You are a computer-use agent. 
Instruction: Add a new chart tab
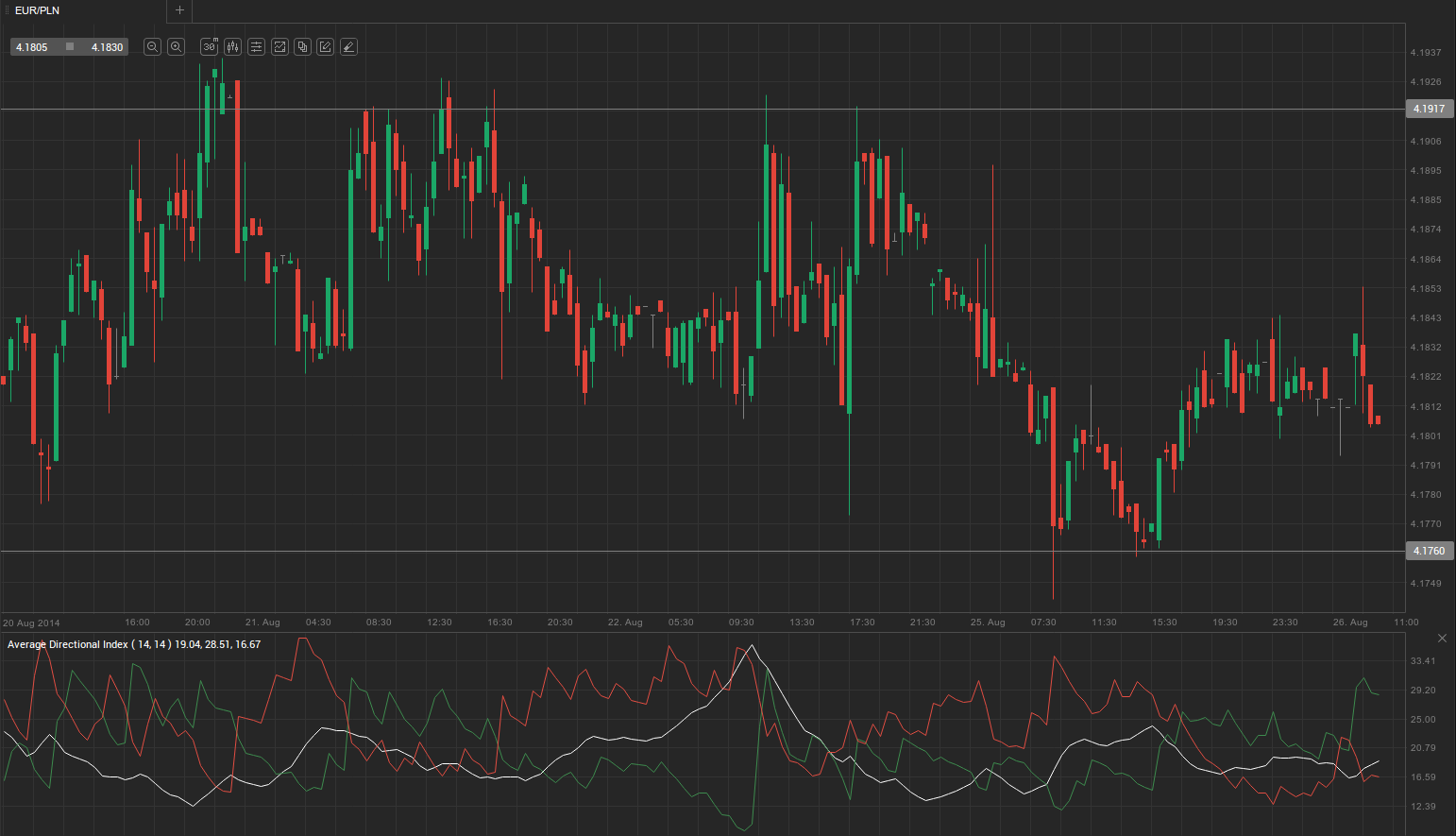(179, 10)
